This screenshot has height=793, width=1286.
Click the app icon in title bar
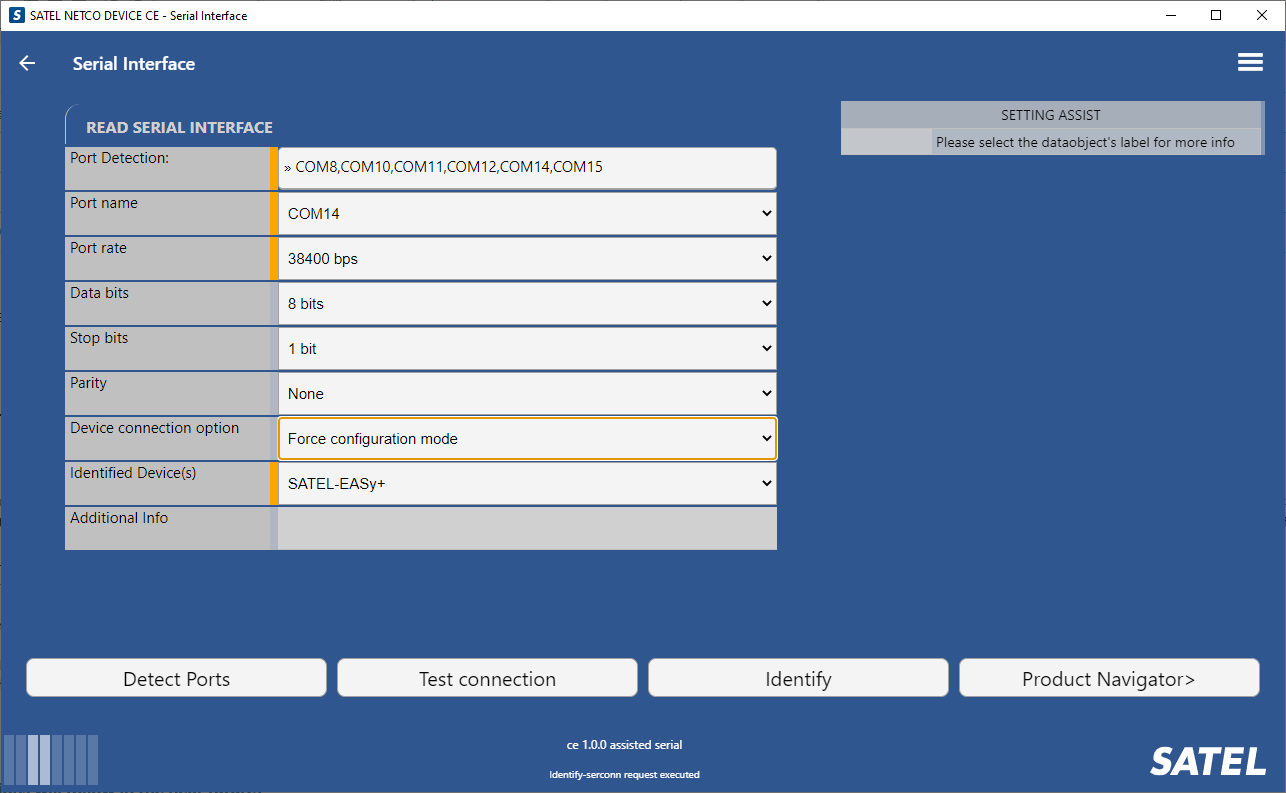(17, 15)
